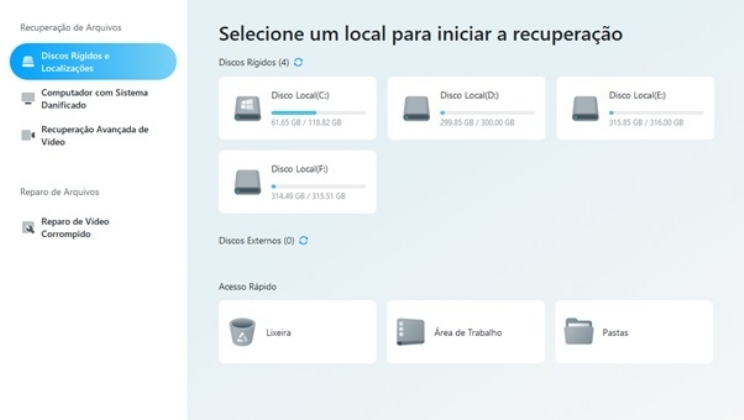
Task: Click the usage bar of Disco Local(C:)
Action: click(x=318, y=113)
